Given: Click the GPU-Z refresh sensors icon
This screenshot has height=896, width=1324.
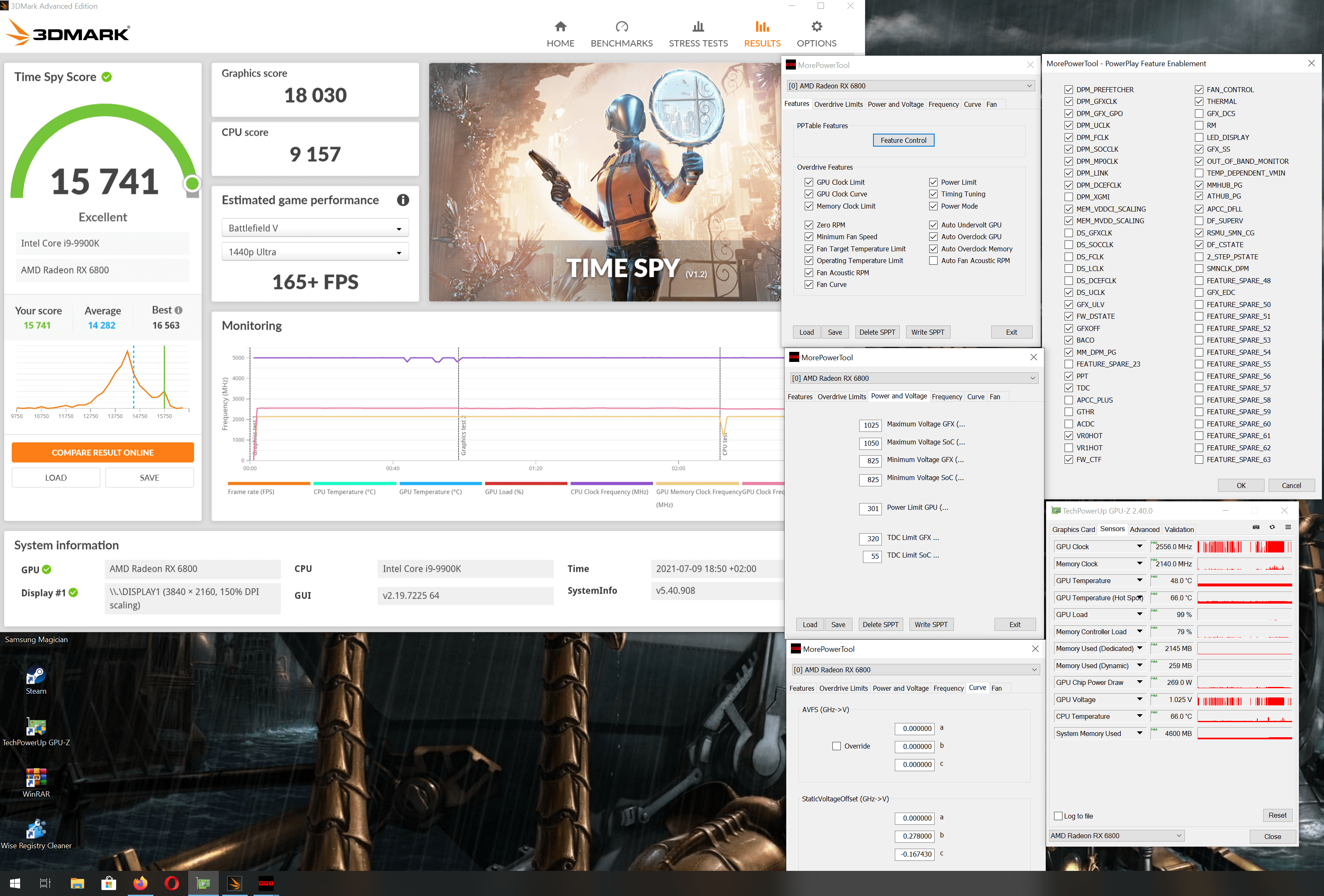Looking at the screenshot, I should tap(1272, 527).
